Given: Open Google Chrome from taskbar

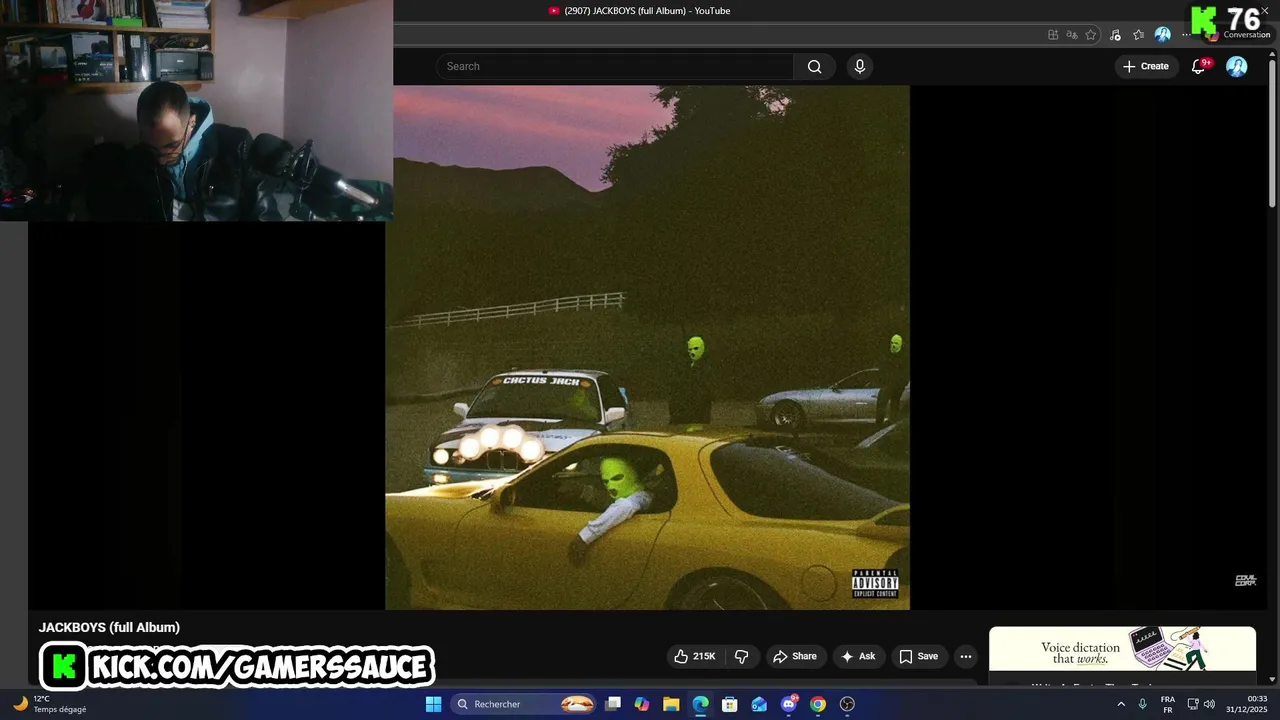Looking at the screenshot, I should [x=818, y=704].
